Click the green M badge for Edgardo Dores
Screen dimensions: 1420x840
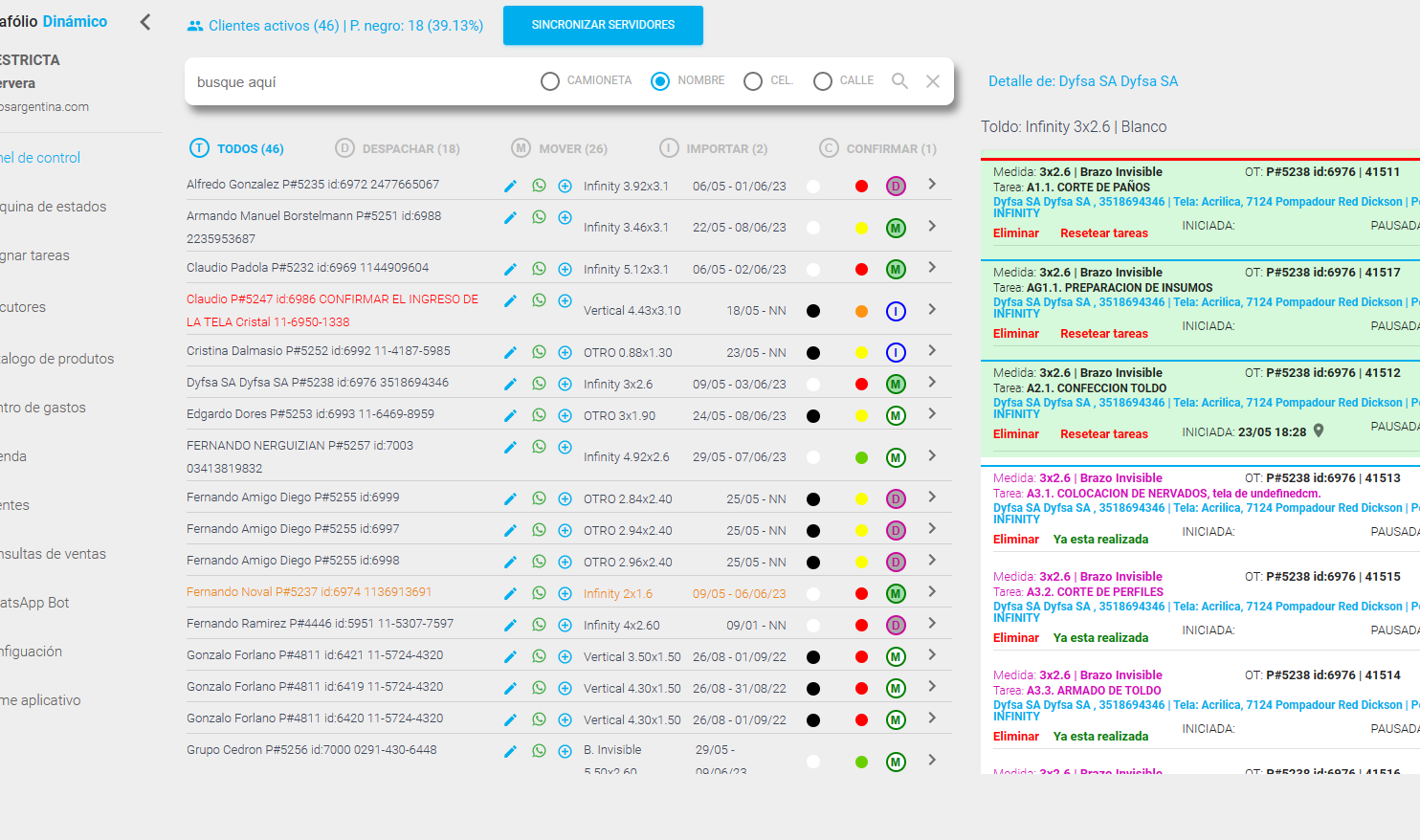click(x=896, y=415)
